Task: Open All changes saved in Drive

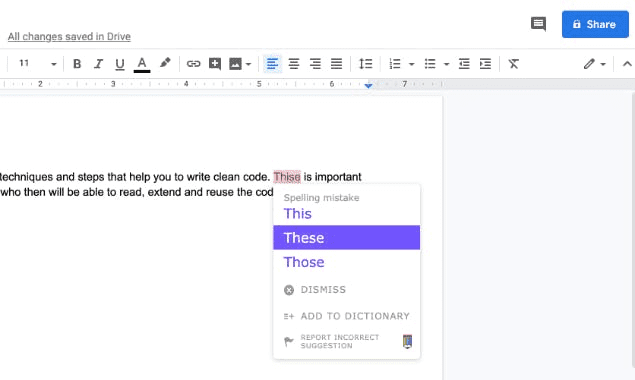Action: click(x=69, y=36)
